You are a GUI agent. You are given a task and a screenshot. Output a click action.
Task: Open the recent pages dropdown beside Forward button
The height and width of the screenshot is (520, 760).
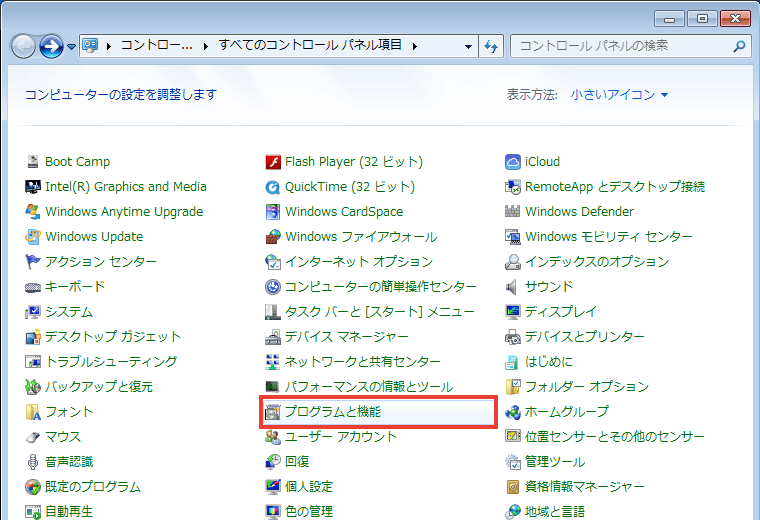point(71,47)
